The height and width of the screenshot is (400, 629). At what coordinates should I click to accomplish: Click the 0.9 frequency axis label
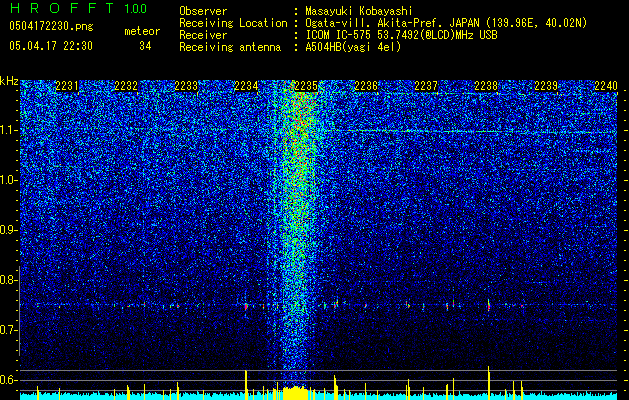pos(8,229)
